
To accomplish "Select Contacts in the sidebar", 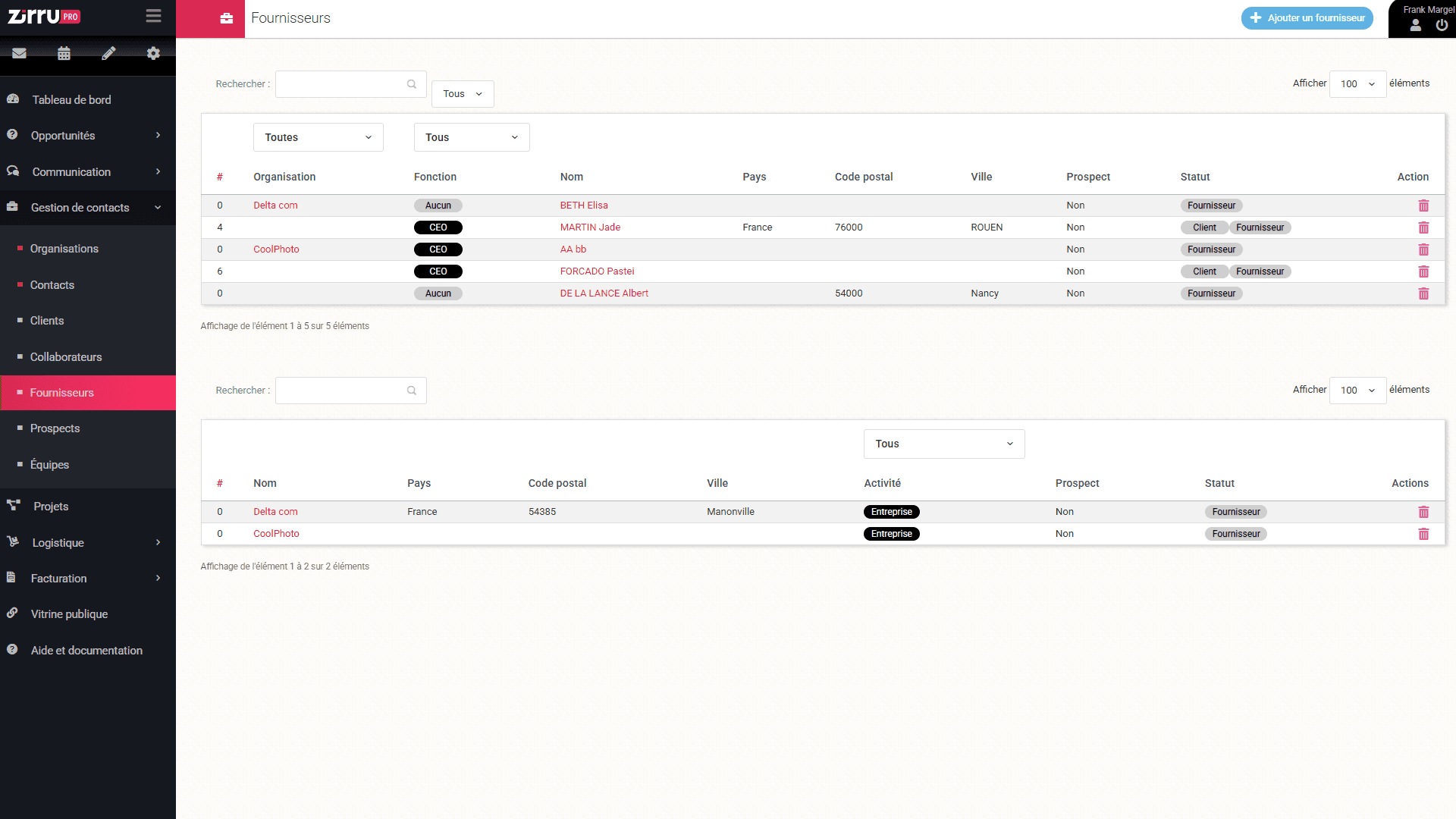I will coord(52,284).
